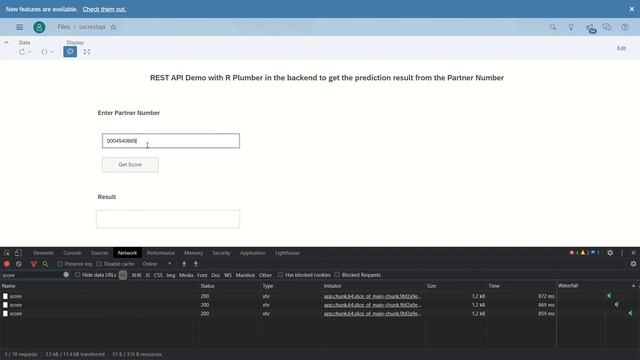This screenshot has width=640, height=360.
Task: Click the comment mode display icon
Action: pos(70,52)
